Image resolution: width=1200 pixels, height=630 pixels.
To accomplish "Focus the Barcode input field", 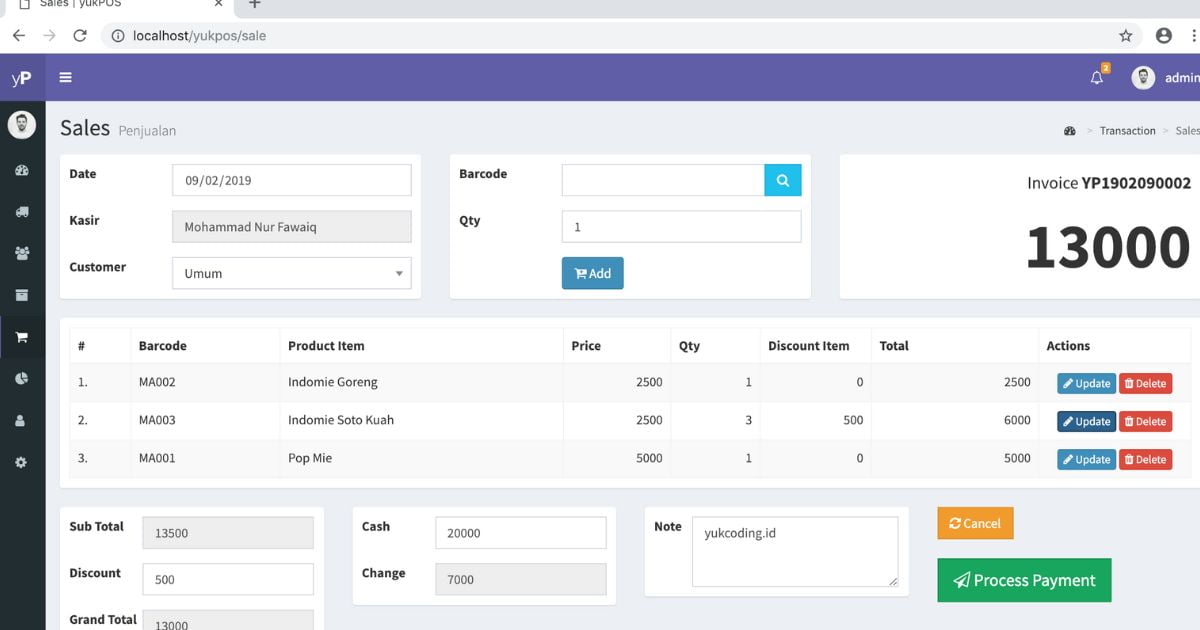I will (x=663, y=180).
